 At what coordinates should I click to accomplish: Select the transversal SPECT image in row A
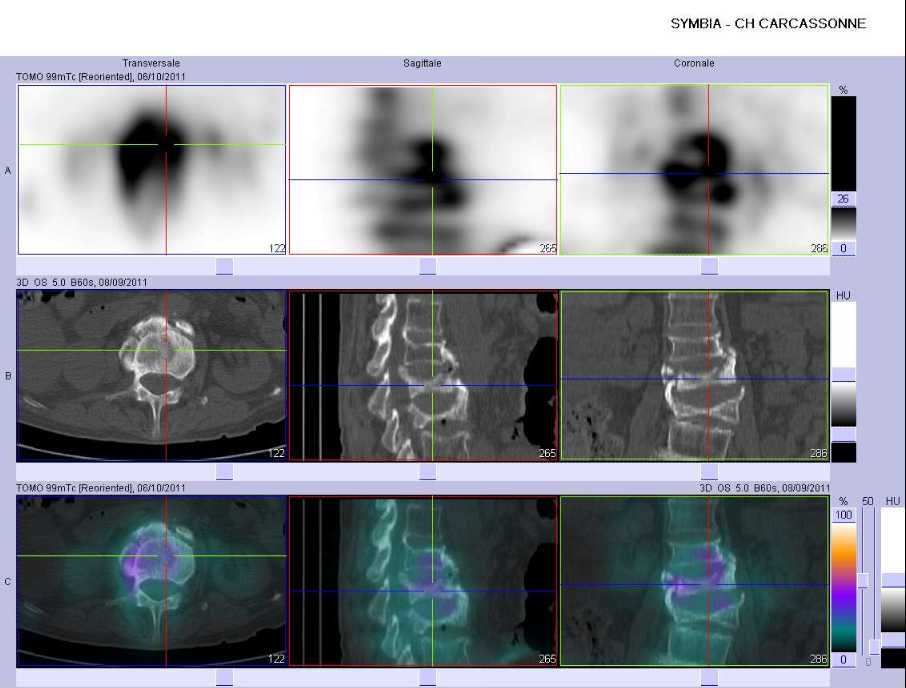click(x=152, y=170)
